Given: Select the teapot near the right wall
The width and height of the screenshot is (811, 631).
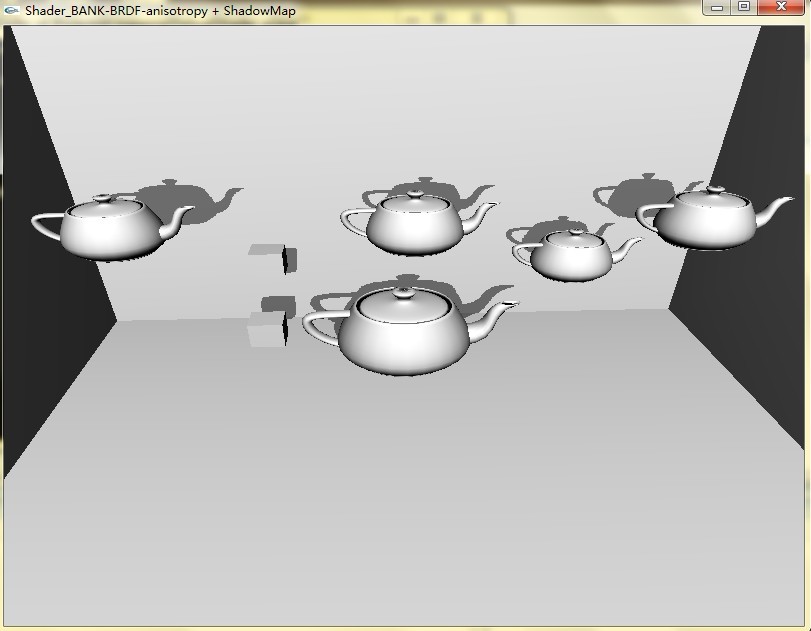Looking at the screenshot, I should [714, 218].
